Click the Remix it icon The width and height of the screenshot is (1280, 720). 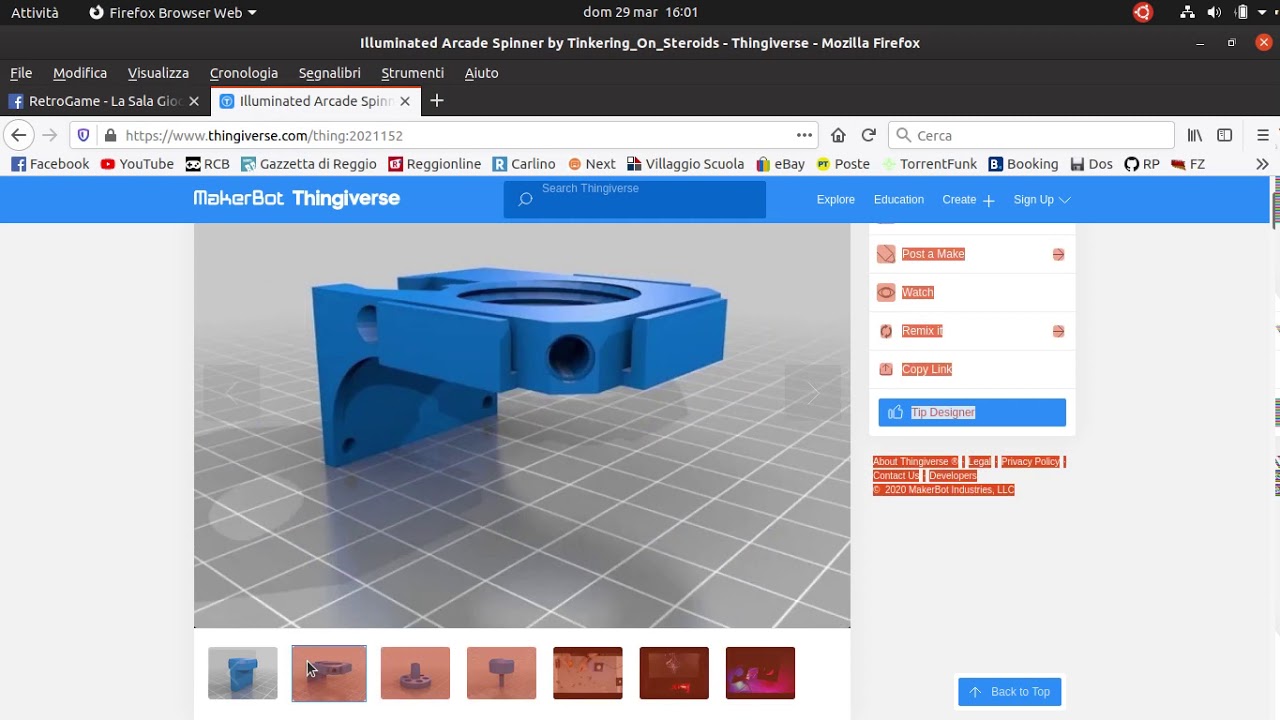tap(886, 331)
